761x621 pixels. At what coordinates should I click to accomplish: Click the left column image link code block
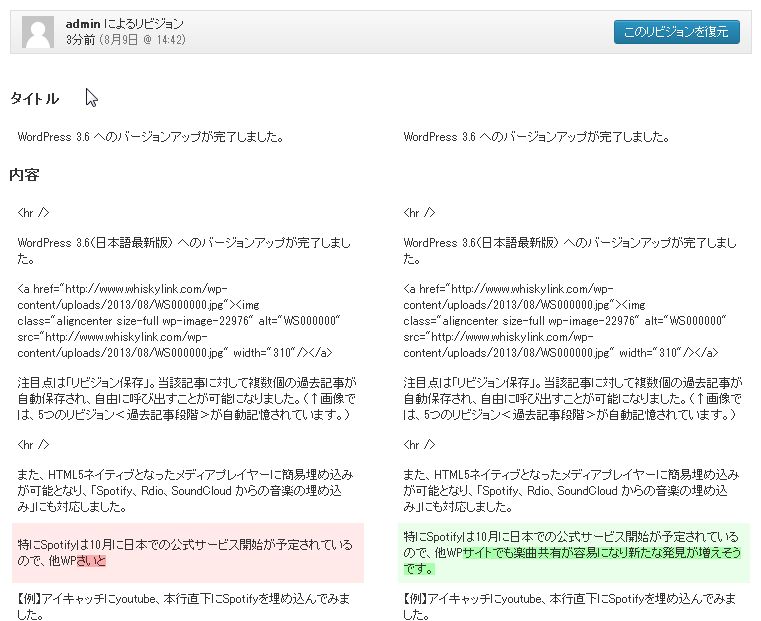(179, 321)
